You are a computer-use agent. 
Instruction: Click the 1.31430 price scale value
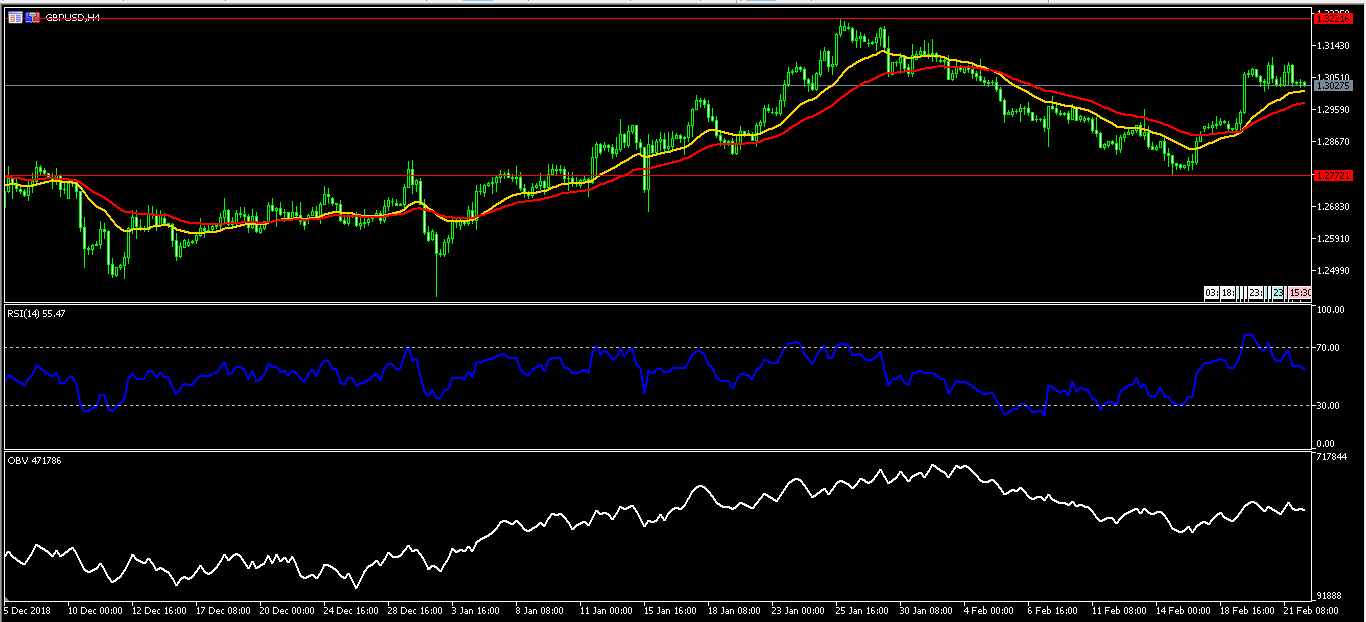tap(1335, 46)
